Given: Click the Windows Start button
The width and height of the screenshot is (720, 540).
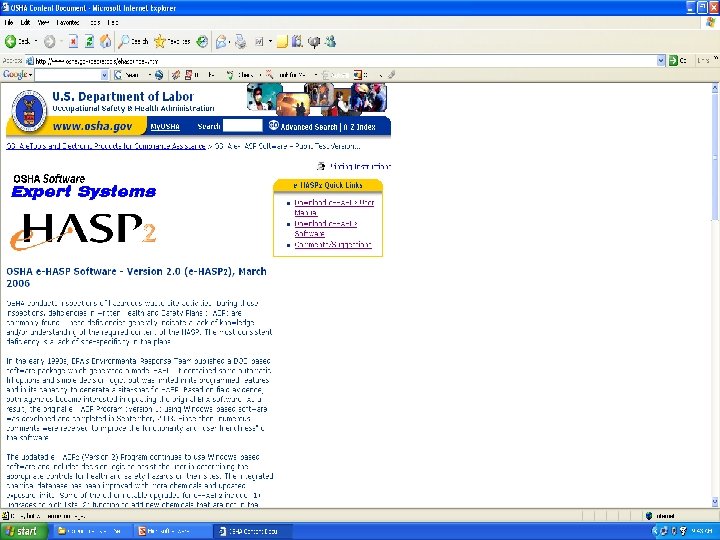Looking at the screenshot, I should [x=23, y=531].
